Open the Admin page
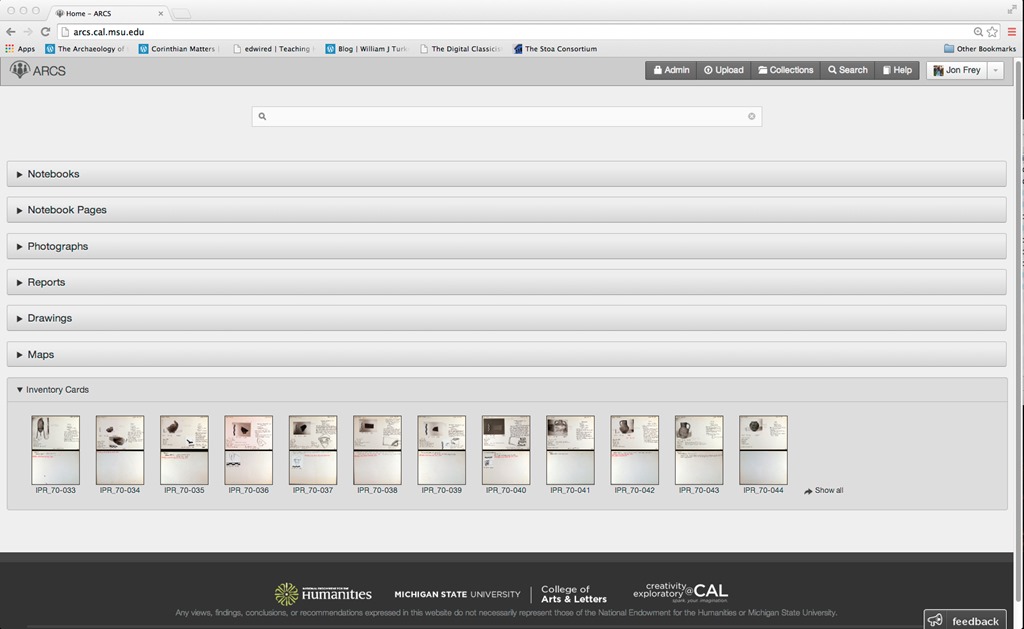The image size is (1024, 629). coord(671,70)
